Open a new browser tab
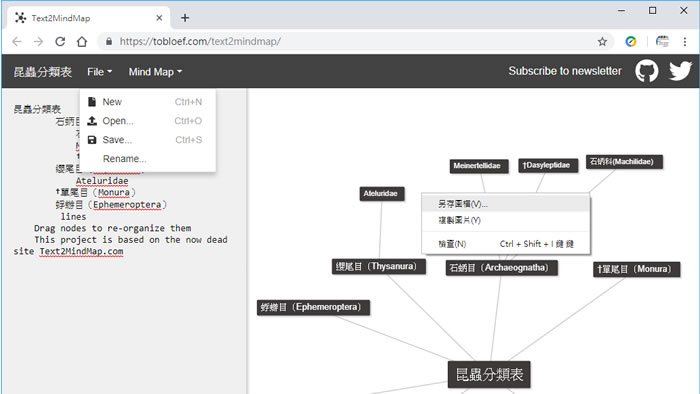 [185, 18]
